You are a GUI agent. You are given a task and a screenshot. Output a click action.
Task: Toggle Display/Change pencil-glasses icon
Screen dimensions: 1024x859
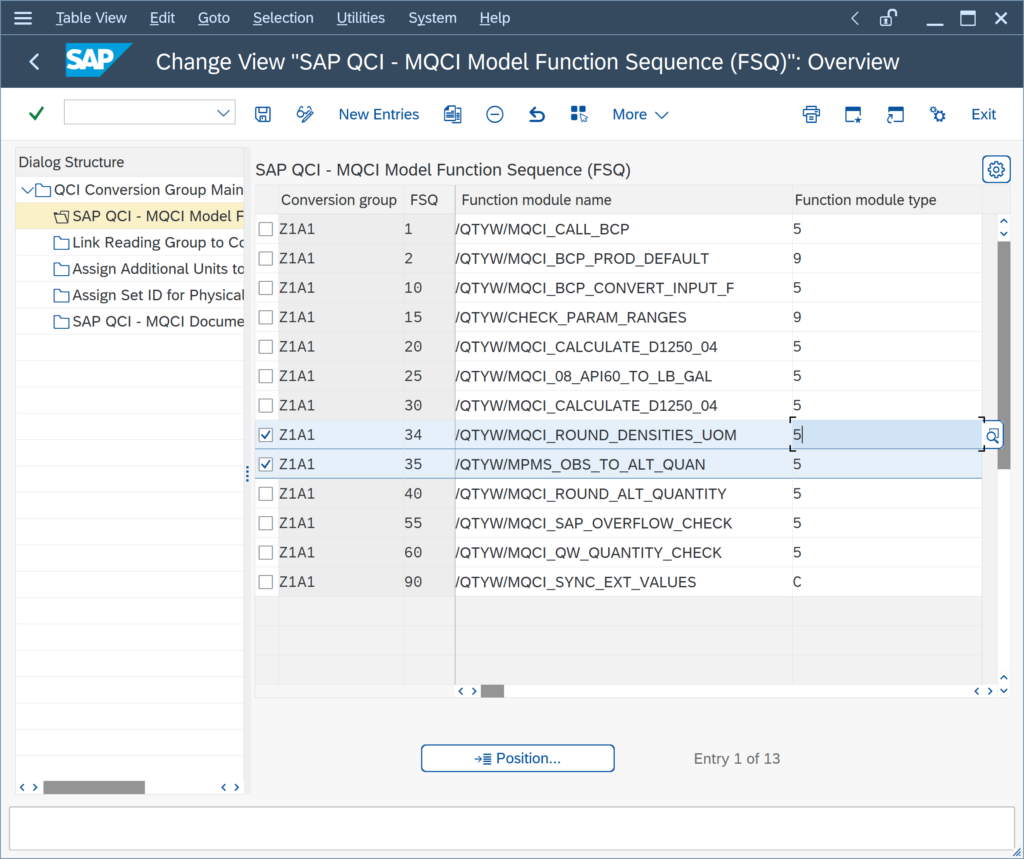click(x=305, y=114)
